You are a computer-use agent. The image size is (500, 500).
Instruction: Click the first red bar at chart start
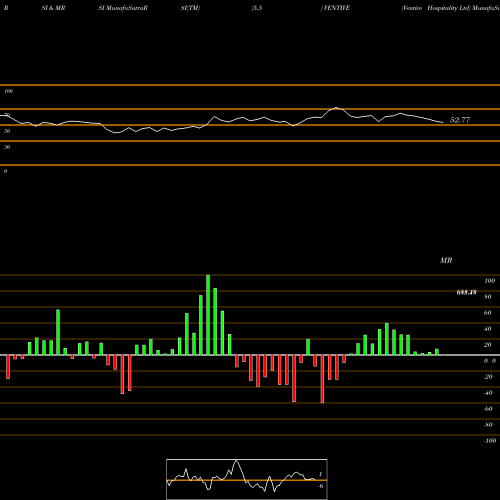point(8,367)
